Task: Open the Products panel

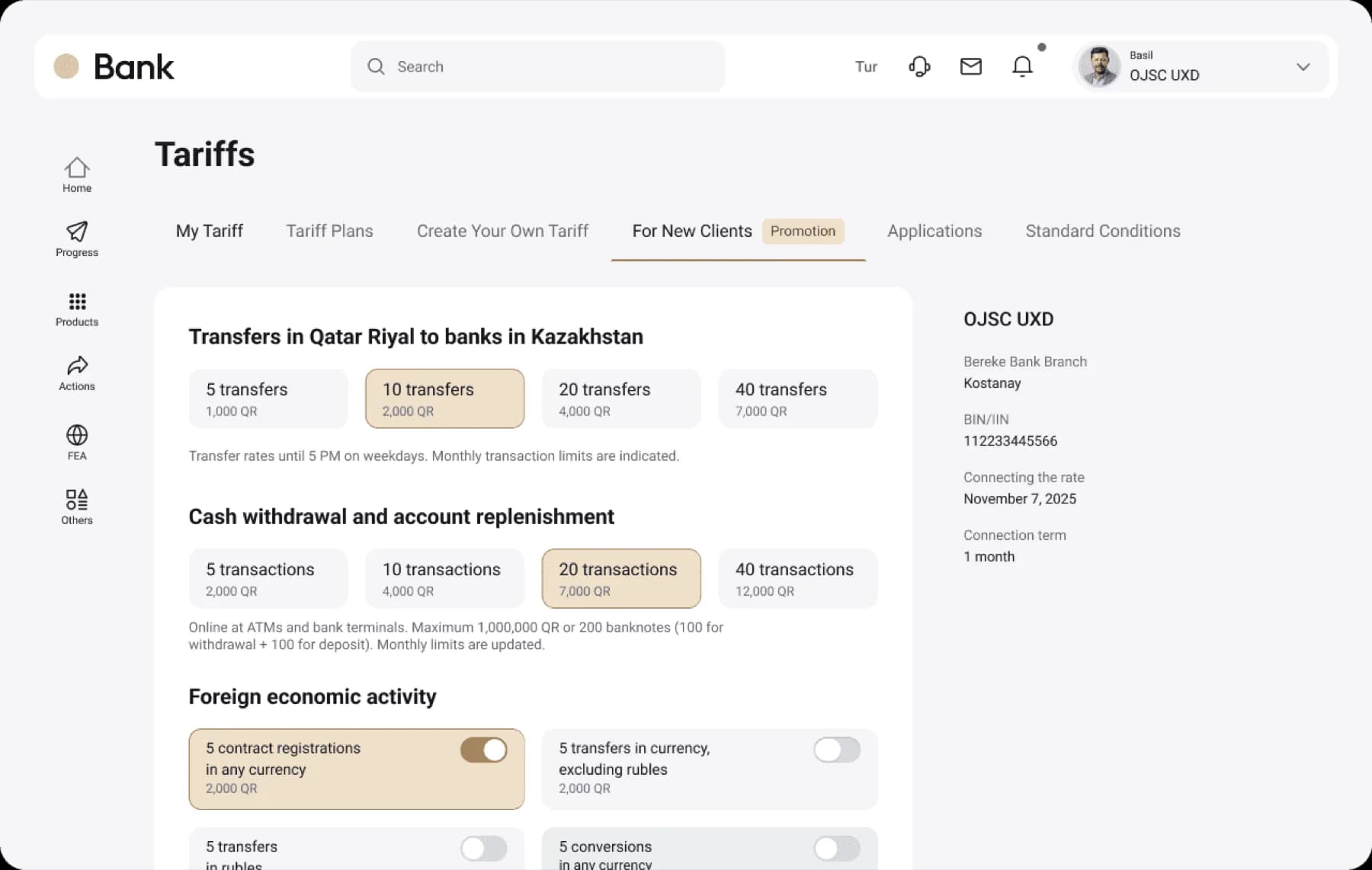Action: pyautogui.click(x=76, y=309)
